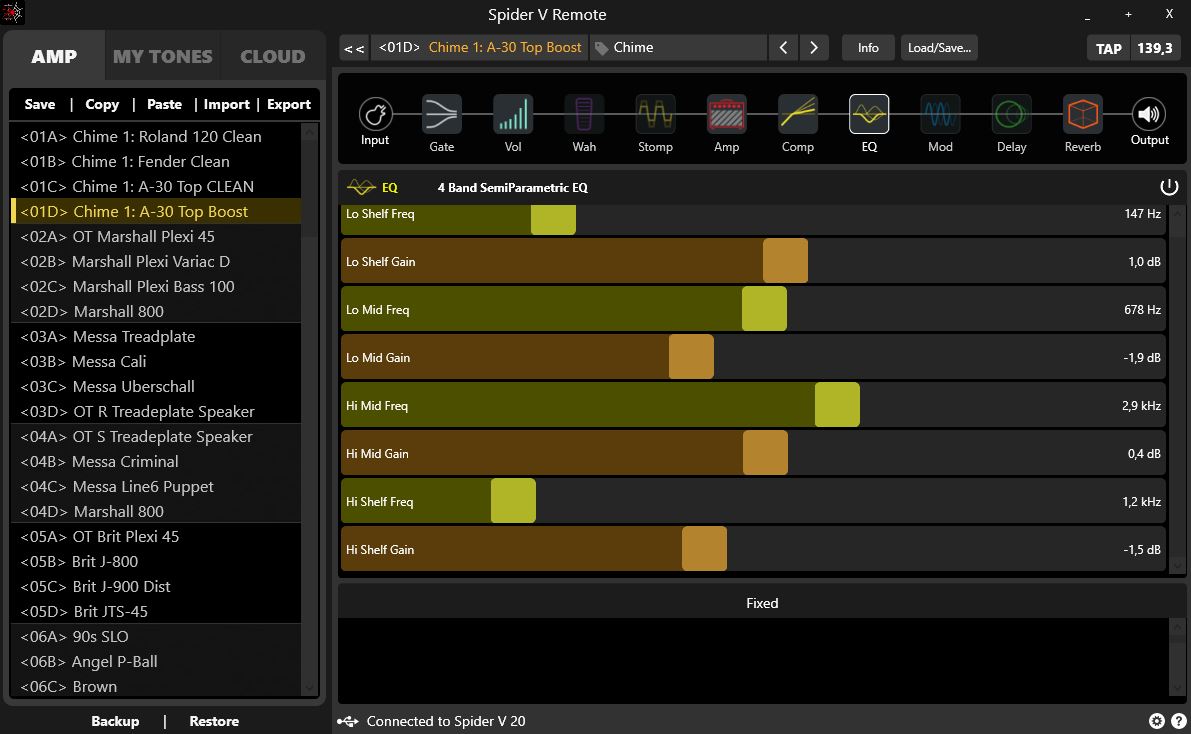Image resolution: width=1191 pixels, height=734 pixels.
Task: Select preset <05B> Brit J-800
Action: coord(156,562)
